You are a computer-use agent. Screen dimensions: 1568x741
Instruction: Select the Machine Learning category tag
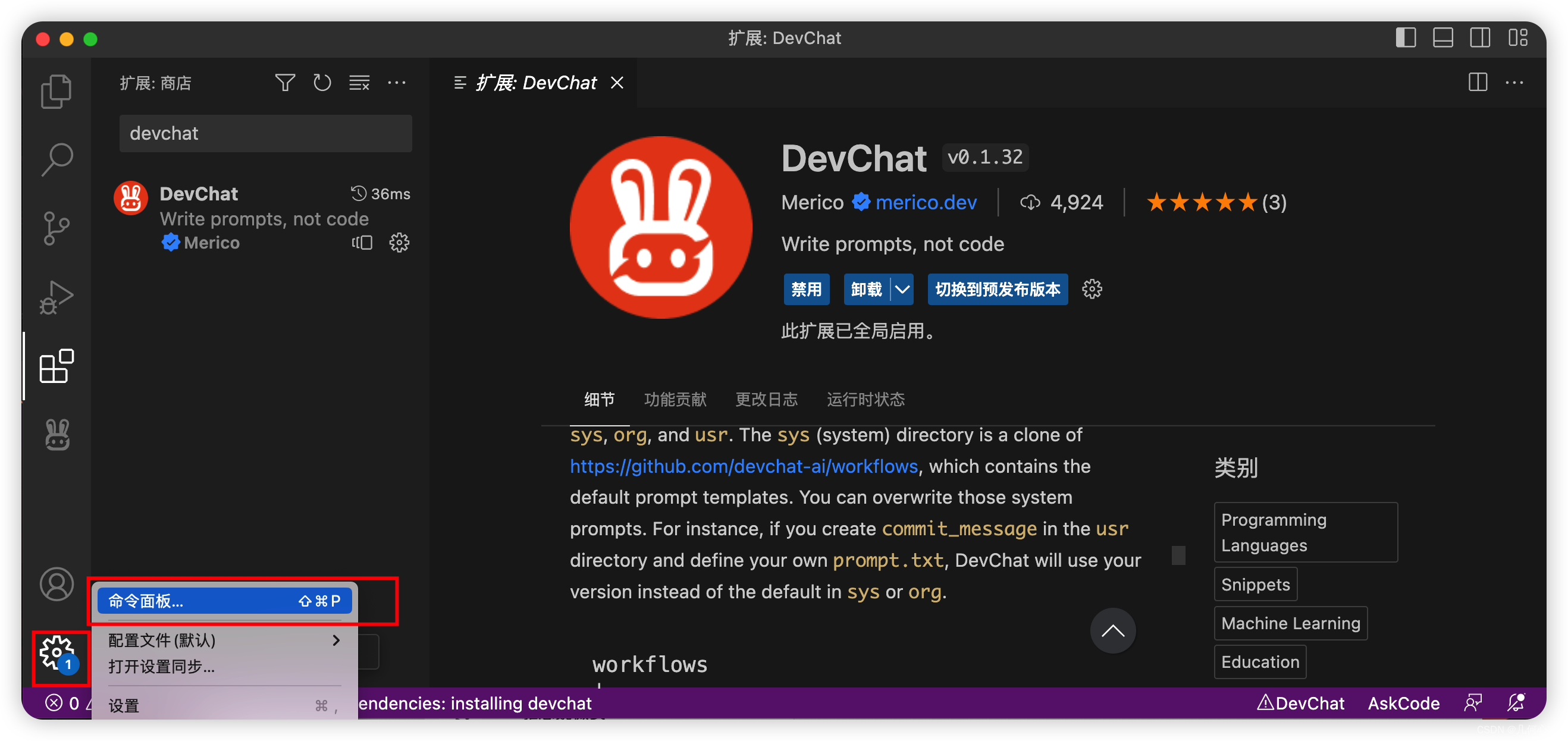[1290, 623]
